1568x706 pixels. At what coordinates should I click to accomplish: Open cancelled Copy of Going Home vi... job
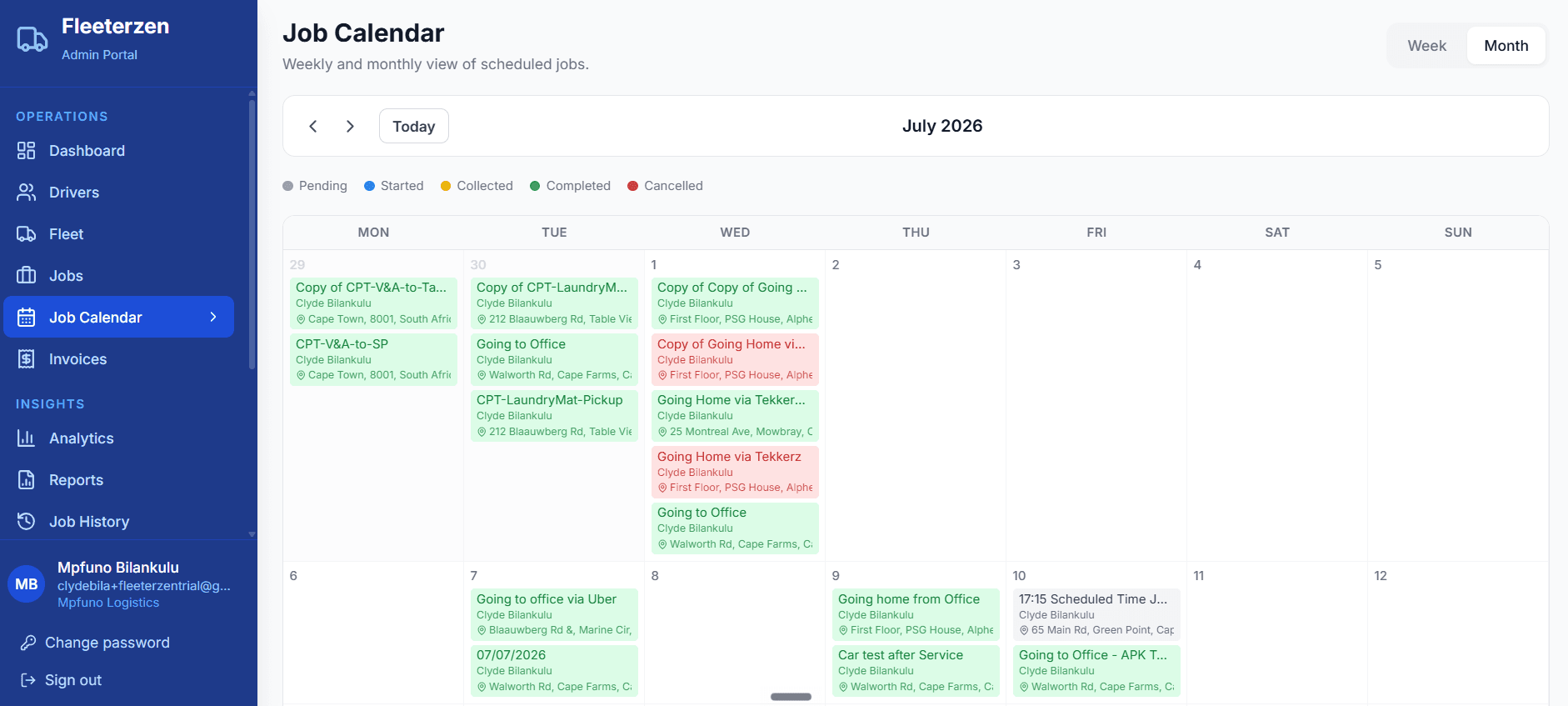[735, 359]
